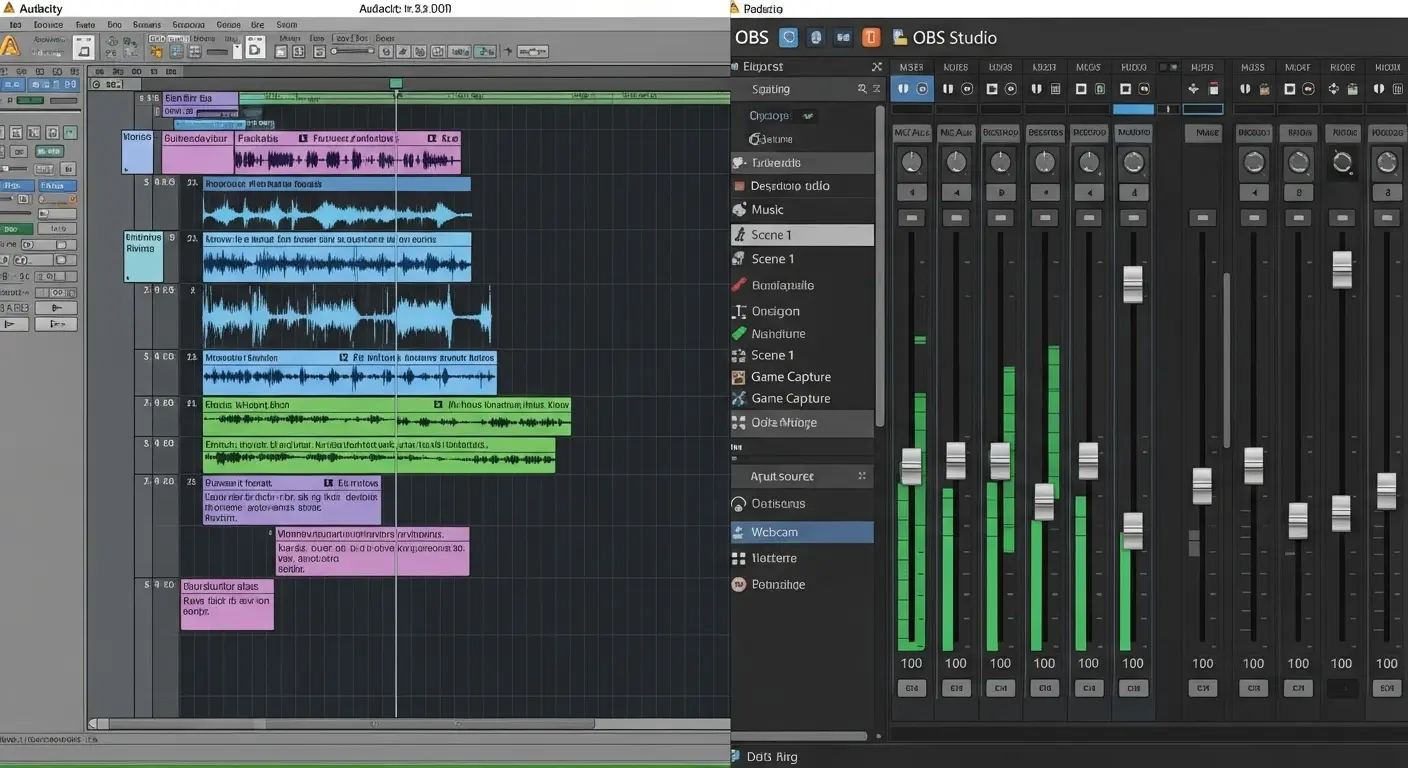Click the horizontal scrollbar below Audacity tracks

point(350,723)
